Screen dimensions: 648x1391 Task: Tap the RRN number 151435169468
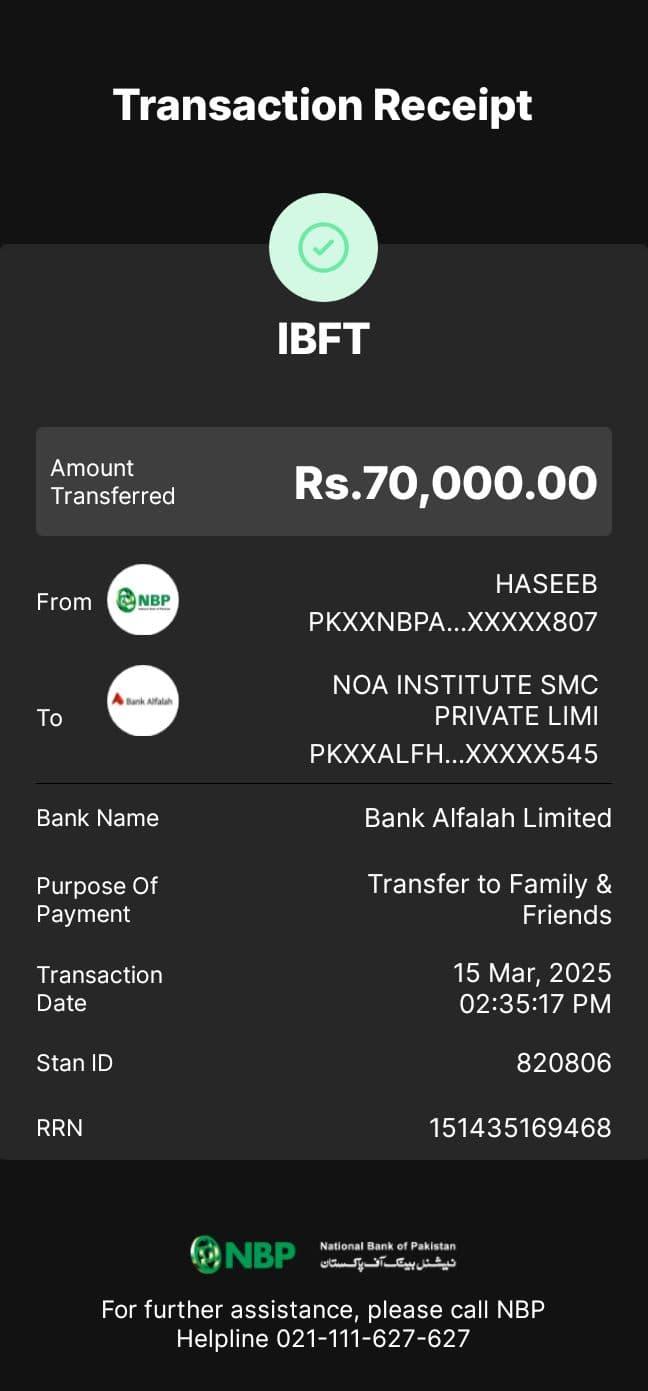coord(520,1128)
